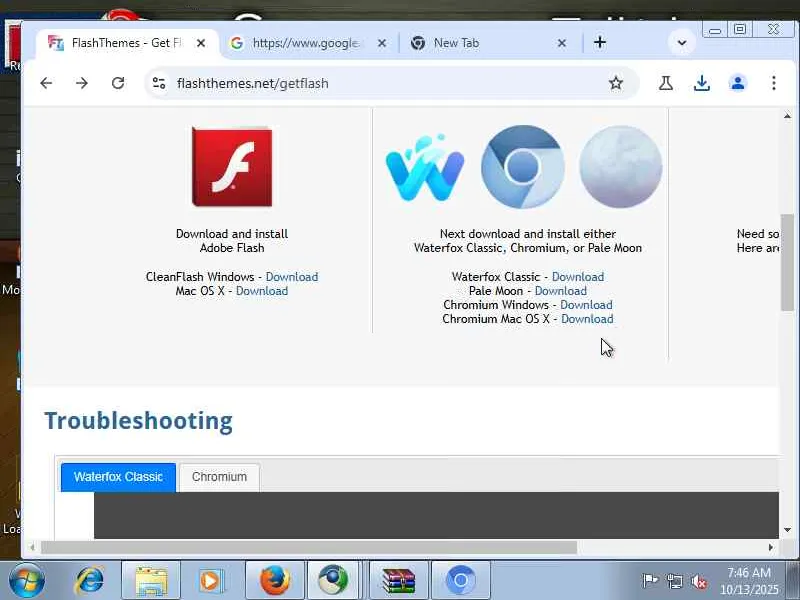Bookmark this page with the star icon

pyautogui.click(x=616, y=83)
